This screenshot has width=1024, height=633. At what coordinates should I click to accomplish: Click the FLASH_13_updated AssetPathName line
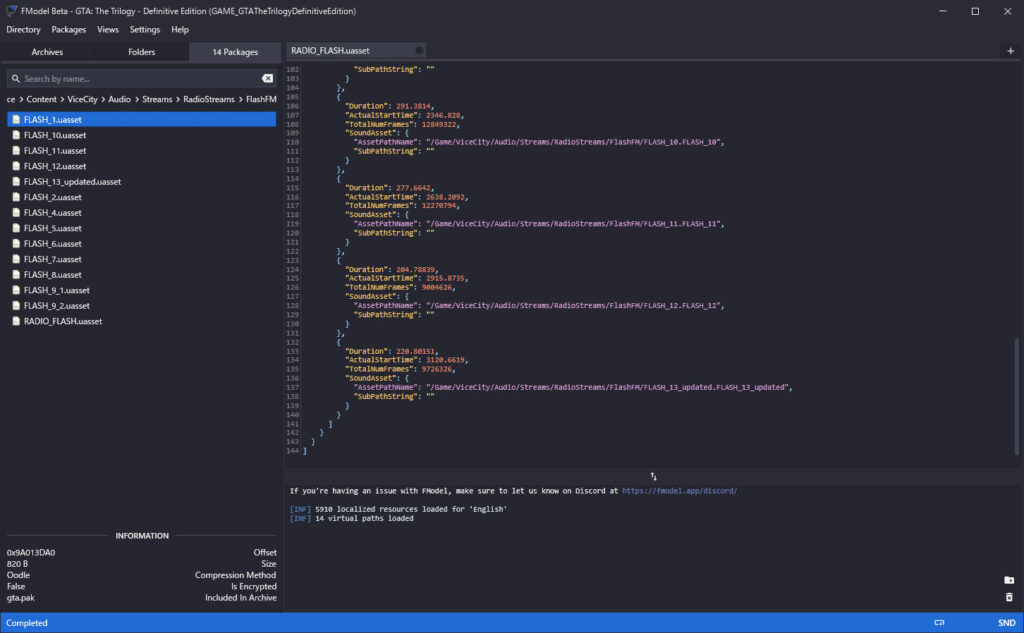click(572, 387)
